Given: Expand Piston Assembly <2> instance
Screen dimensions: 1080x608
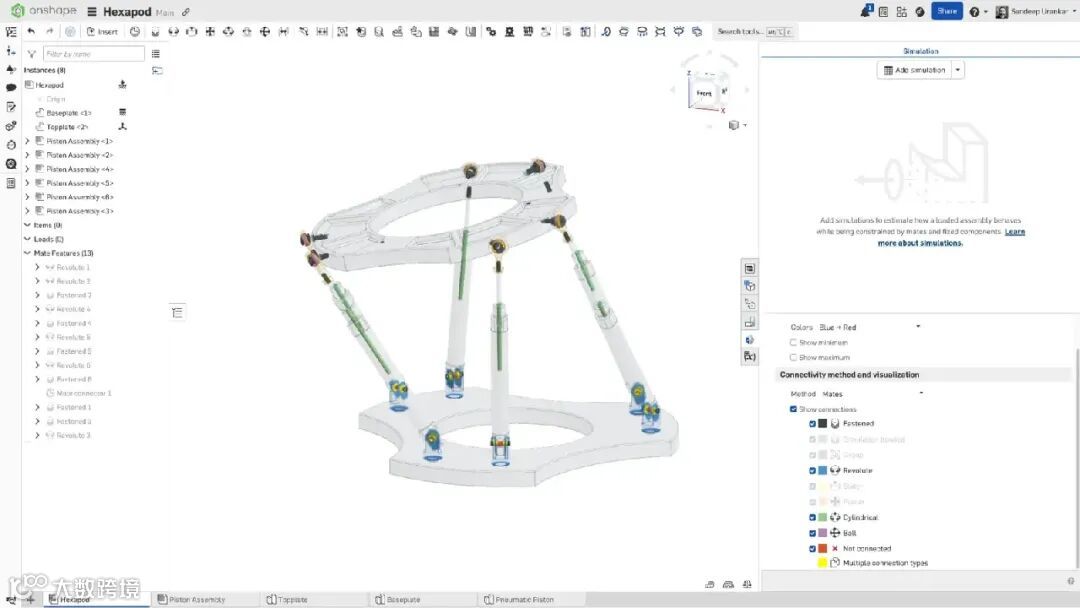Looking at the screenshot, I should (28, 155).
